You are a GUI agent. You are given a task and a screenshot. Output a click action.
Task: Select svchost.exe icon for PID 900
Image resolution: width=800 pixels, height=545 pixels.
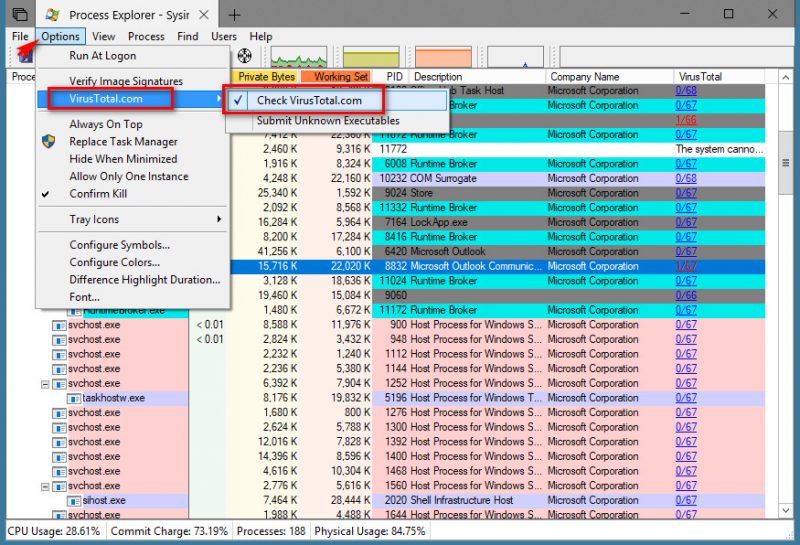click(x=60, y=325)
